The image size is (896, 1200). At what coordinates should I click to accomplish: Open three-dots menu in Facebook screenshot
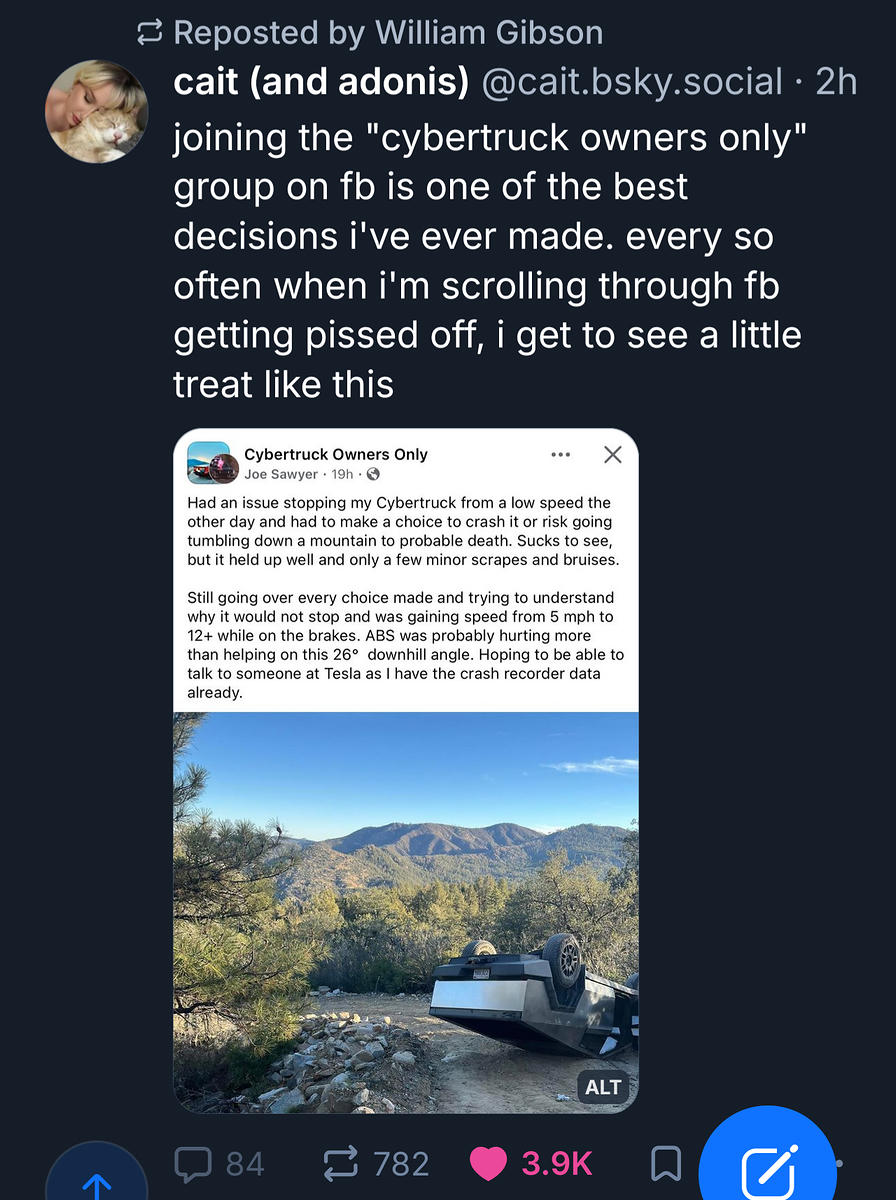[561, 455]
